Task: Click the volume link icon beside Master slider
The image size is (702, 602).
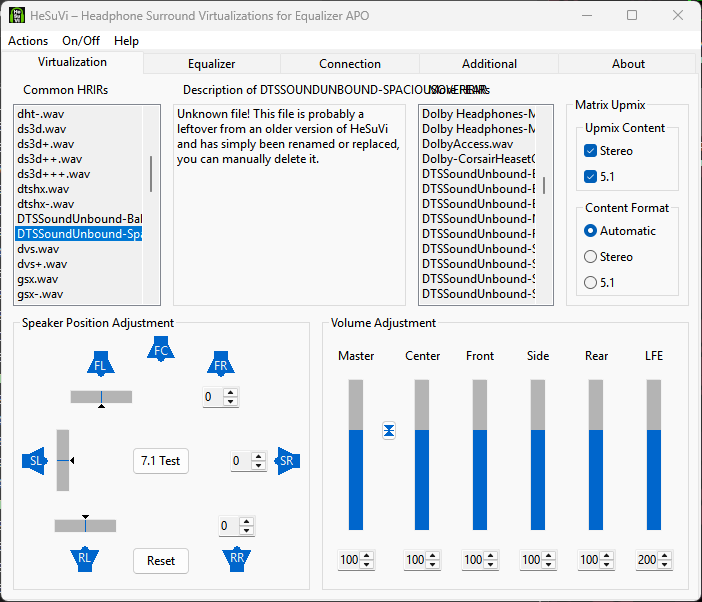Action: 389,430
